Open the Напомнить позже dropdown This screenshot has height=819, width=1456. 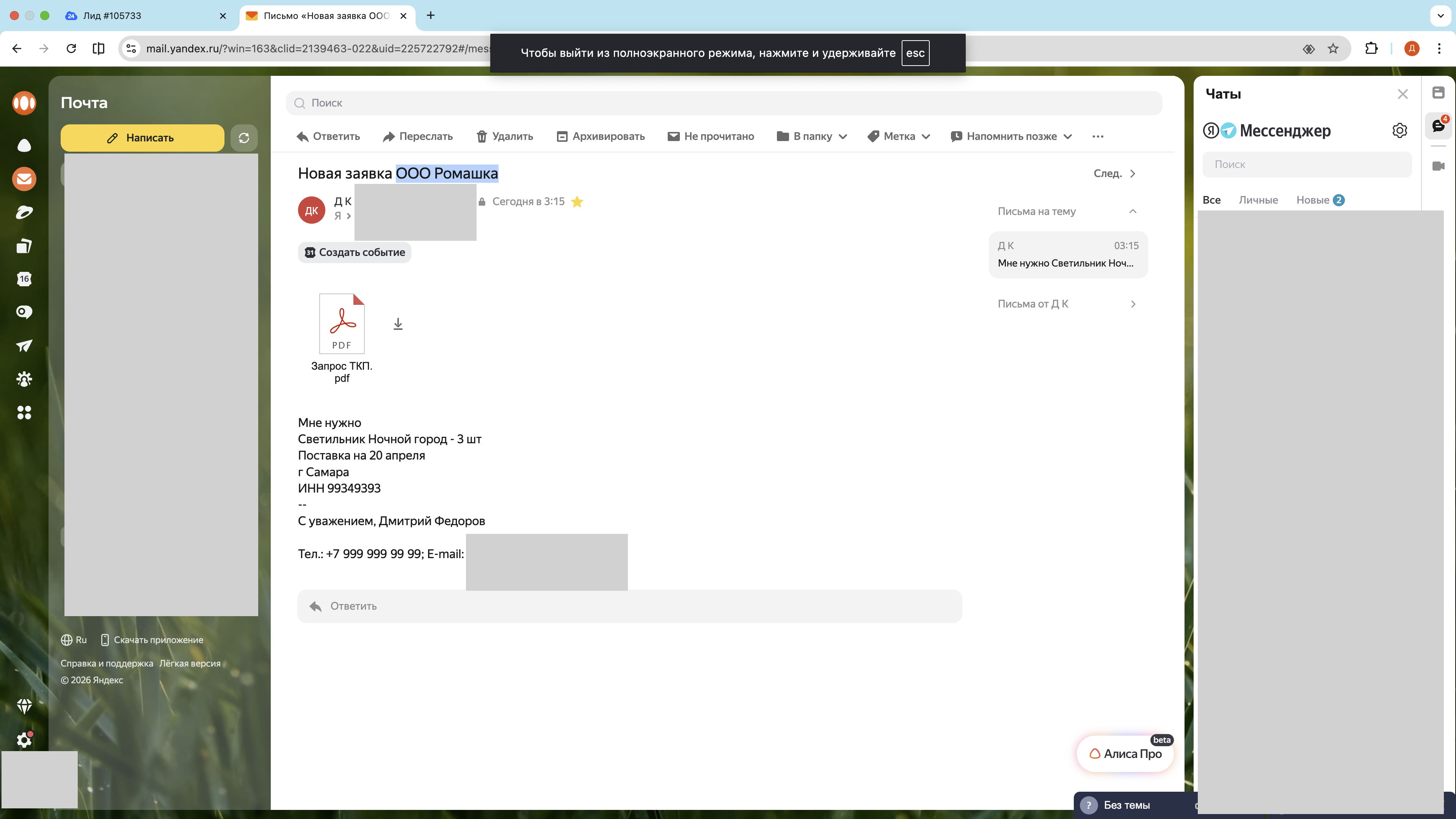[1011, 136]
